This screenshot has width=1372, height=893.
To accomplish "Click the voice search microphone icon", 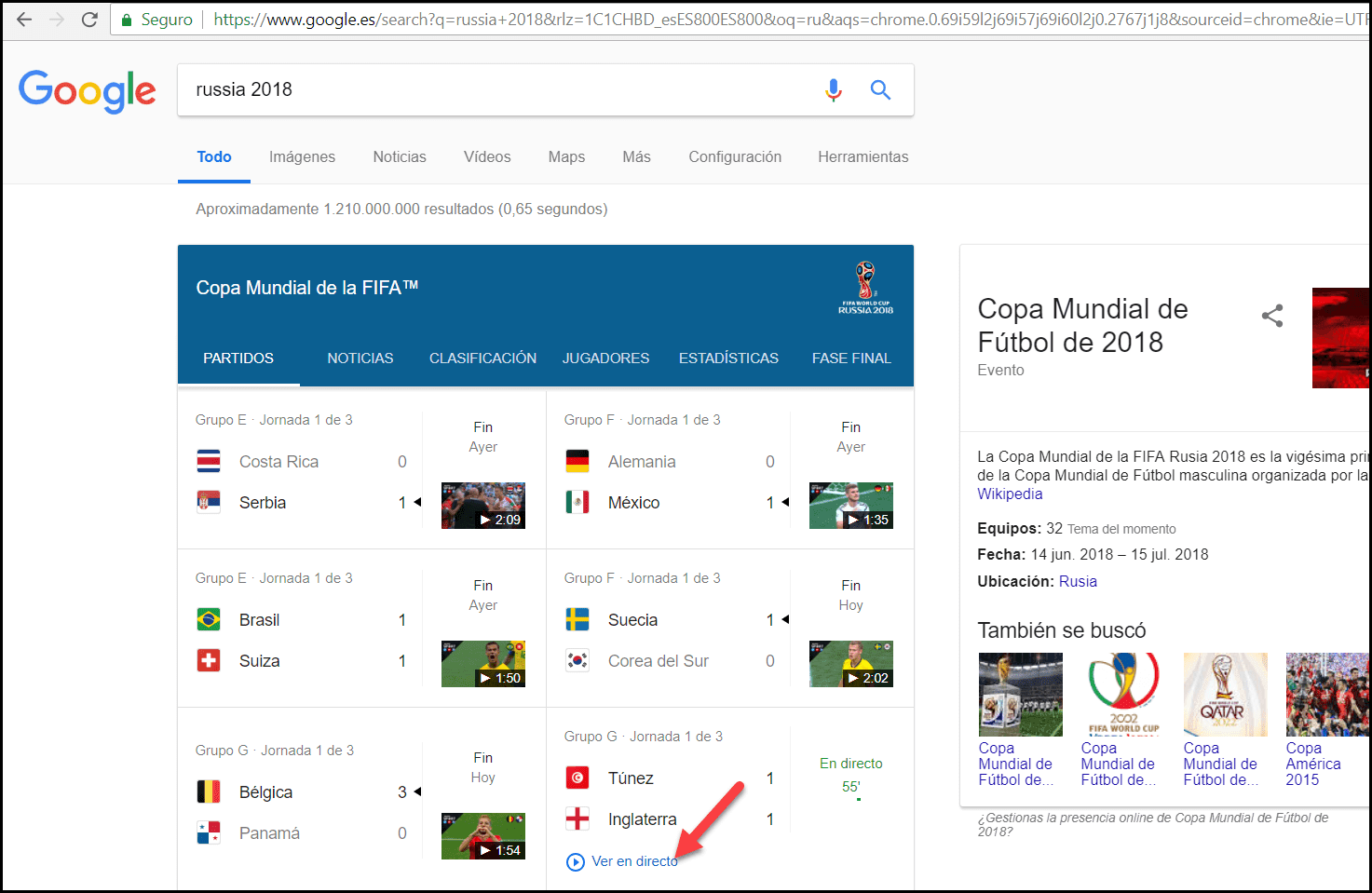I will coord(834,89).
